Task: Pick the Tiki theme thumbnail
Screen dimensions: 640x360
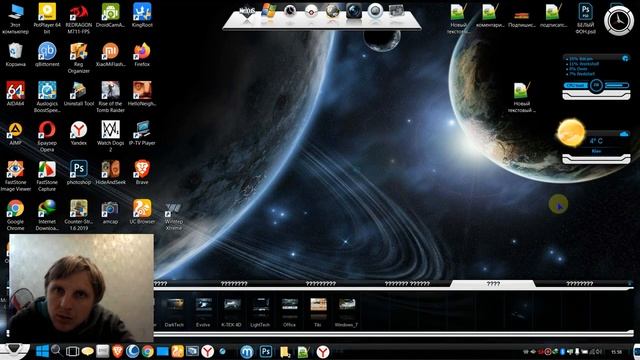Action: [318, 313]
